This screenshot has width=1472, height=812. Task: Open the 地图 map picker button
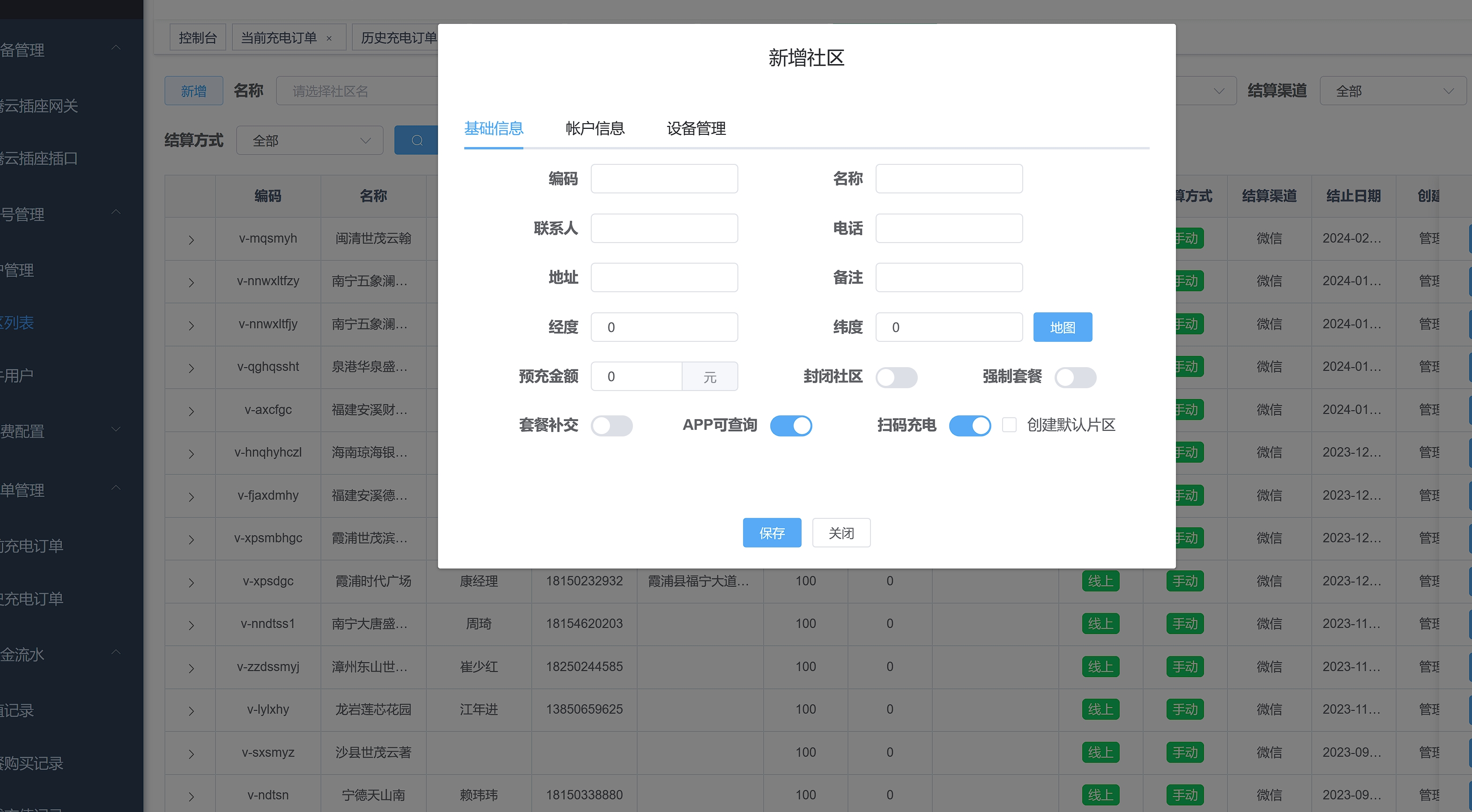1062,327
